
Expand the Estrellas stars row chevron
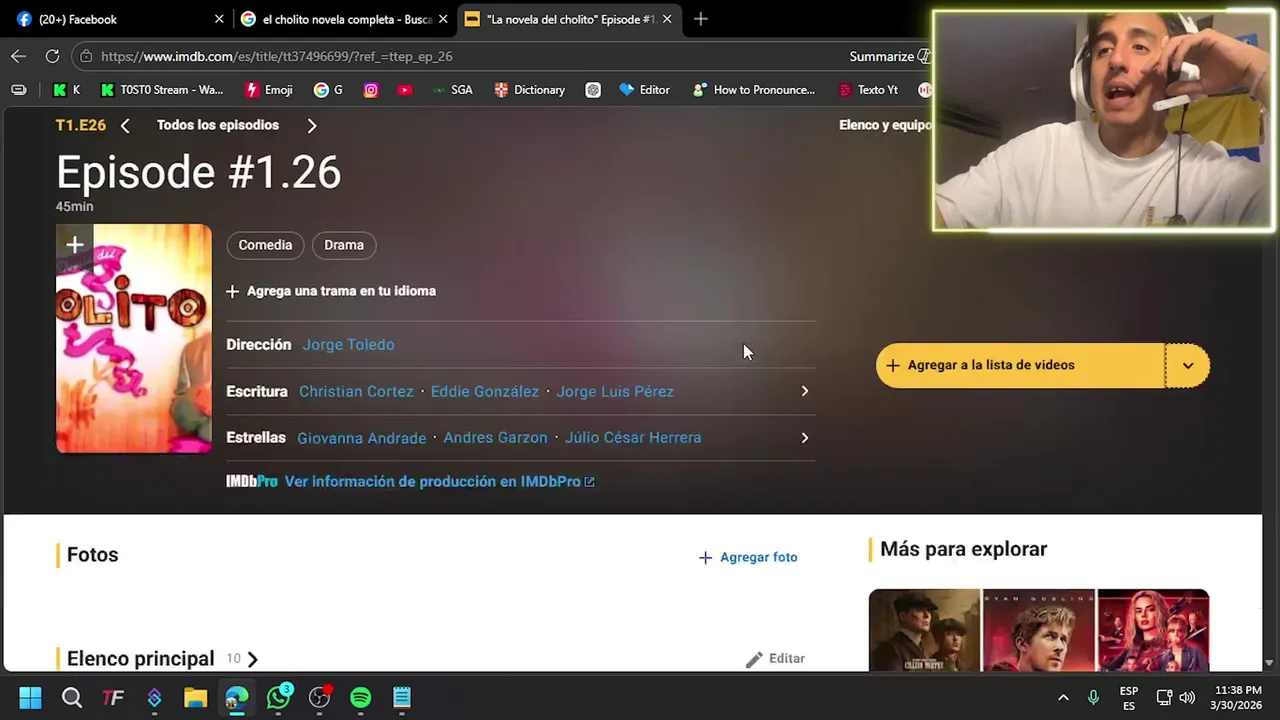point(804,437)
